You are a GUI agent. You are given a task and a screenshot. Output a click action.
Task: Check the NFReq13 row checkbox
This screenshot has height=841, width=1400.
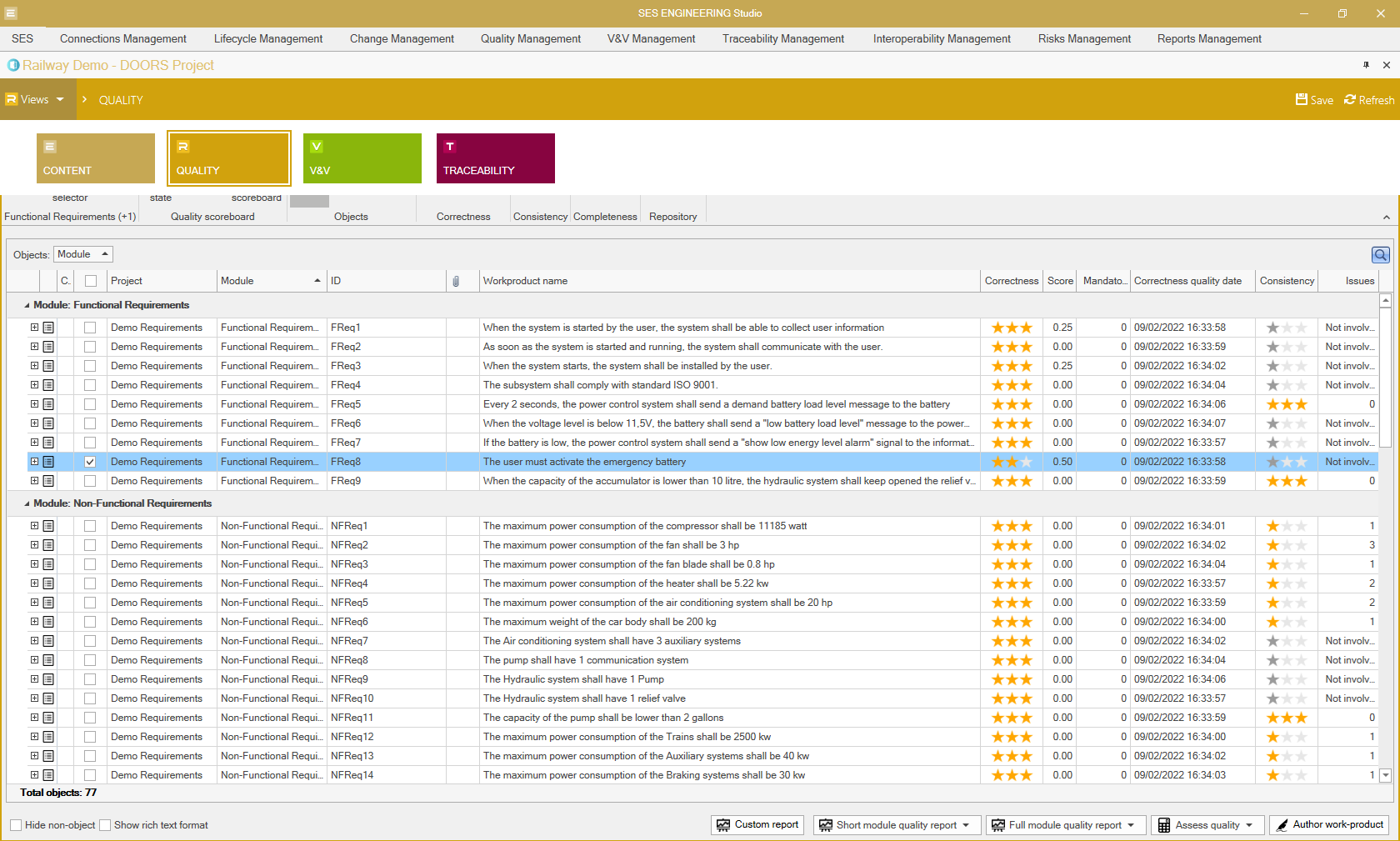[x=90, y=756]
